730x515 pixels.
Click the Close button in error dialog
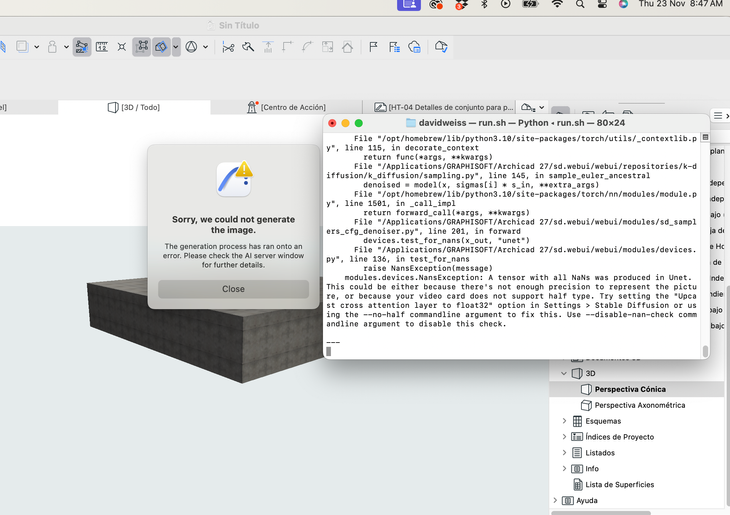pyautogui.click(x=233, y=289)
